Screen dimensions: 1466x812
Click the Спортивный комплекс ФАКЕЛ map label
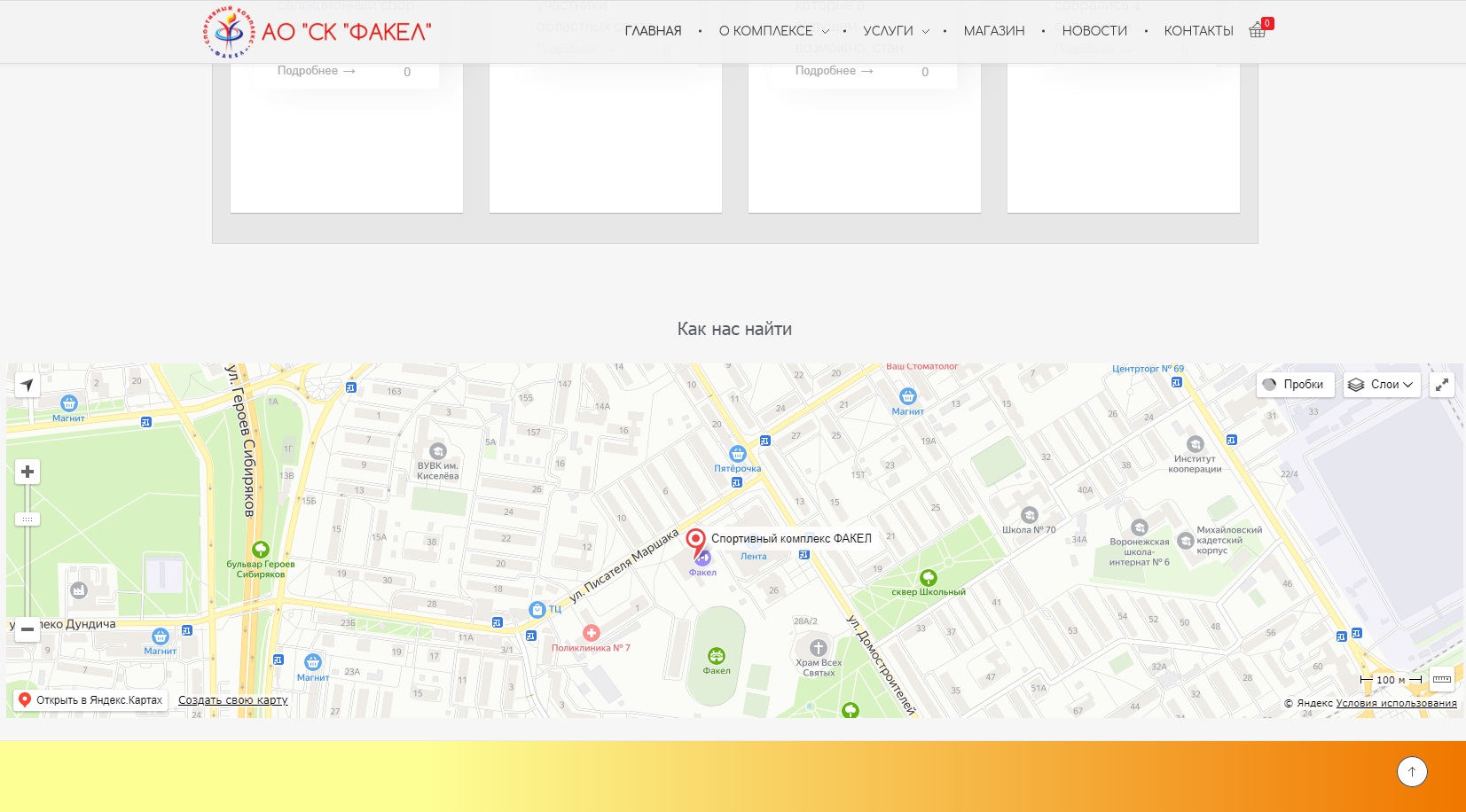791,538
